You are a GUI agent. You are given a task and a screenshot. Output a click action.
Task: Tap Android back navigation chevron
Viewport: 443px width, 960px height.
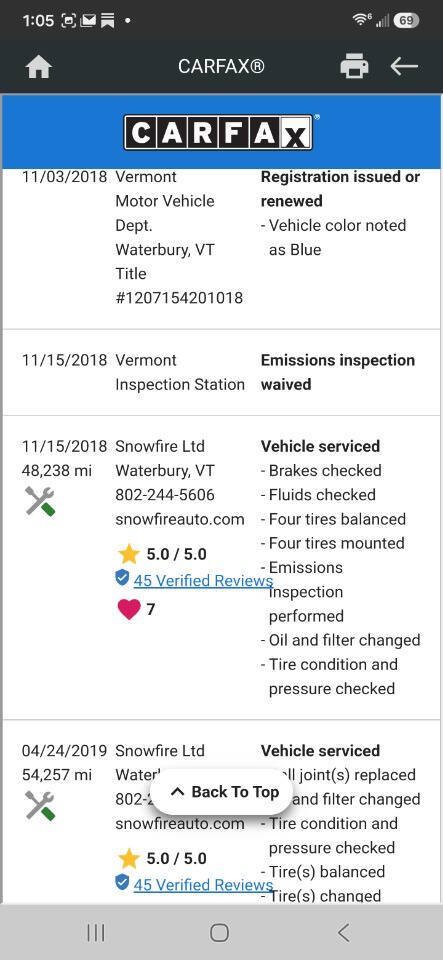point(344,932)
